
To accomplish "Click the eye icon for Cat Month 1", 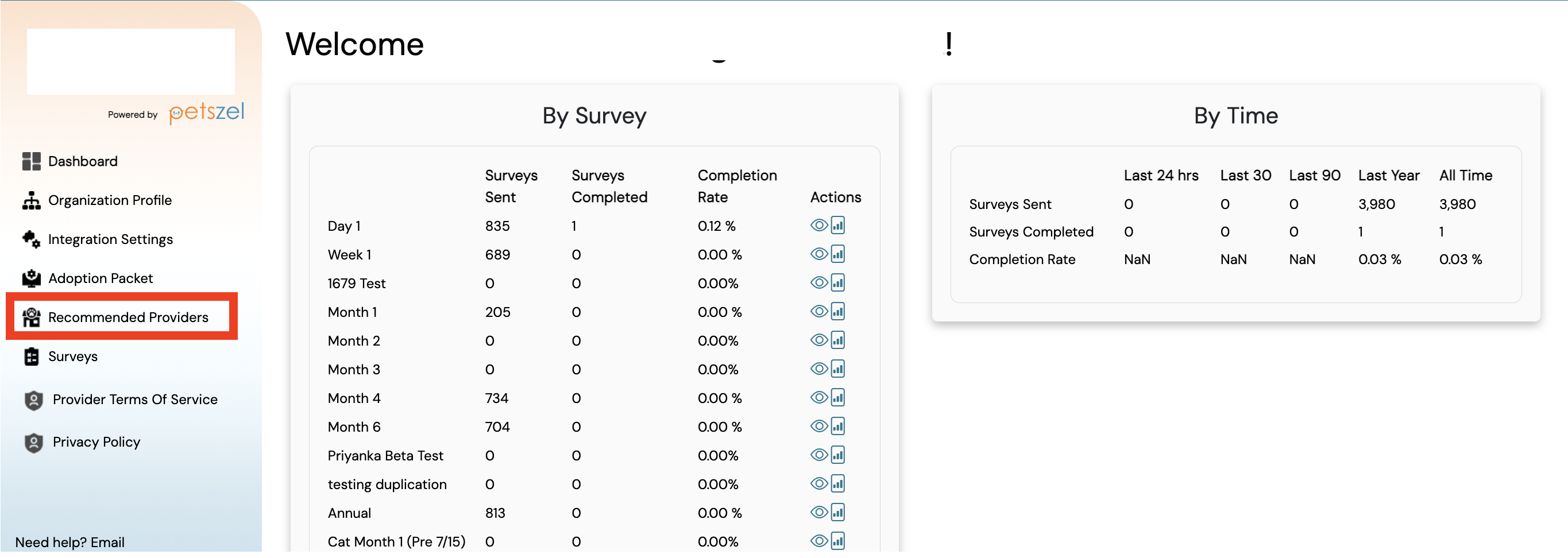I will [817, 540].
